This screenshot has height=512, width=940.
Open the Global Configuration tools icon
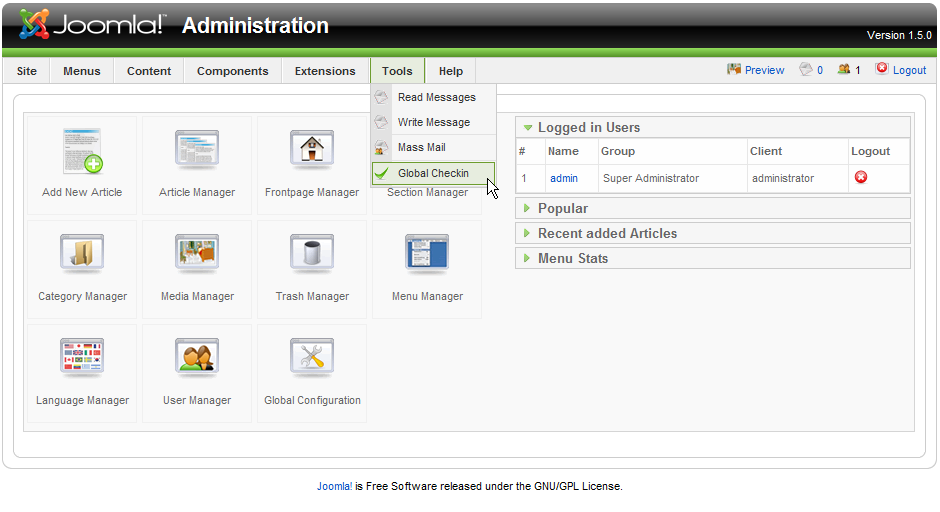point(312,358)
